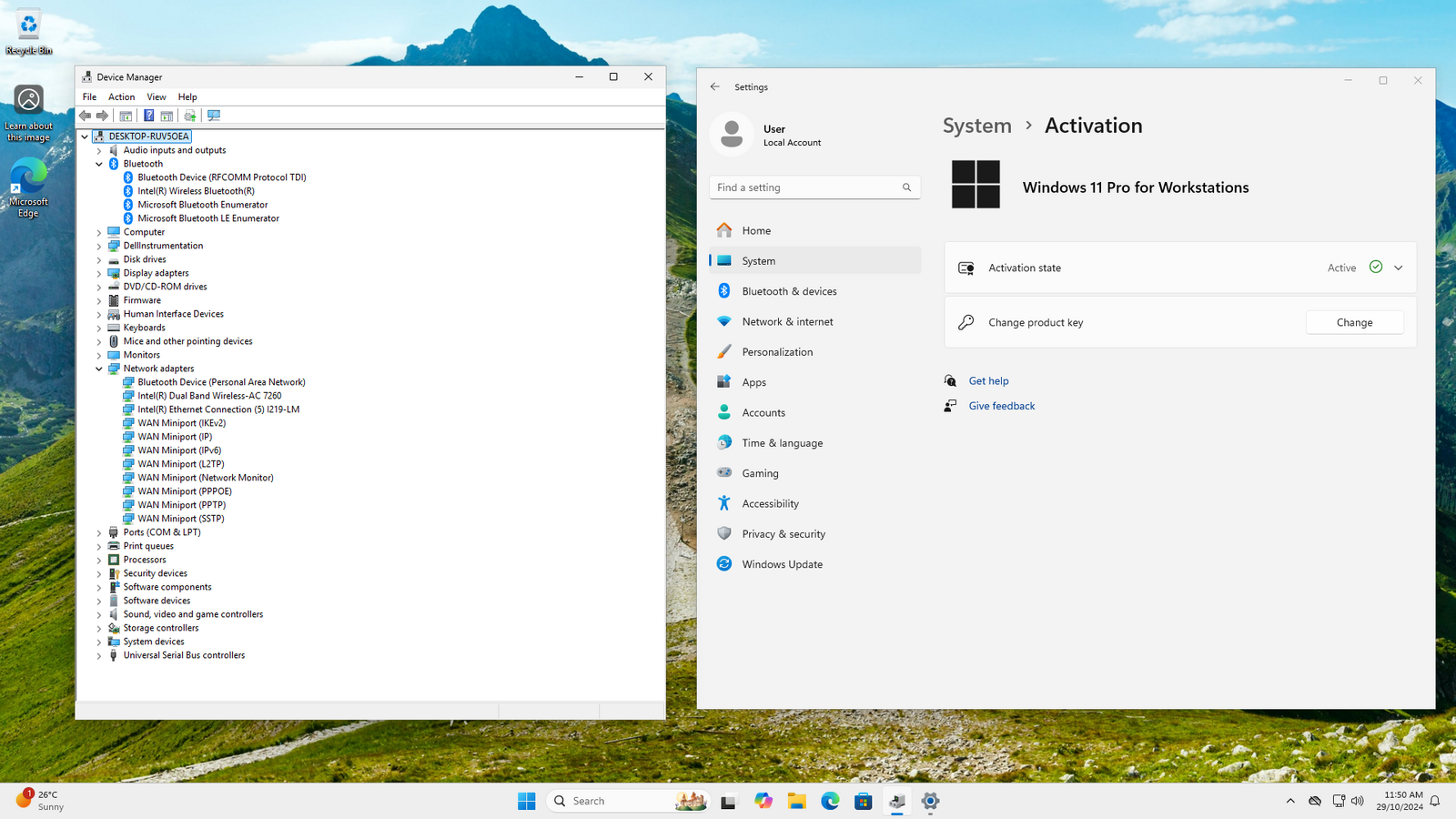Select Microsoft Bluetooth LE Enumerator

click(208, 218)
